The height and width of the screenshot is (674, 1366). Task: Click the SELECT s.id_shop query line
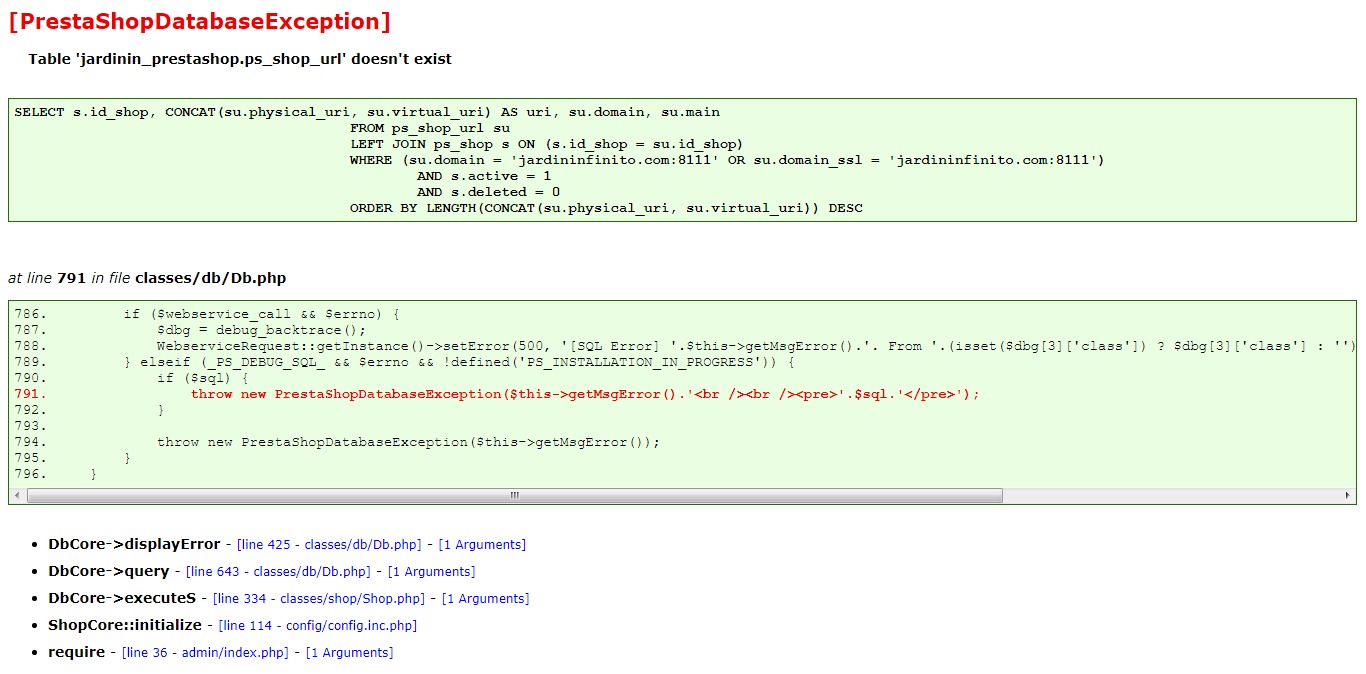[x=367, y=112]
